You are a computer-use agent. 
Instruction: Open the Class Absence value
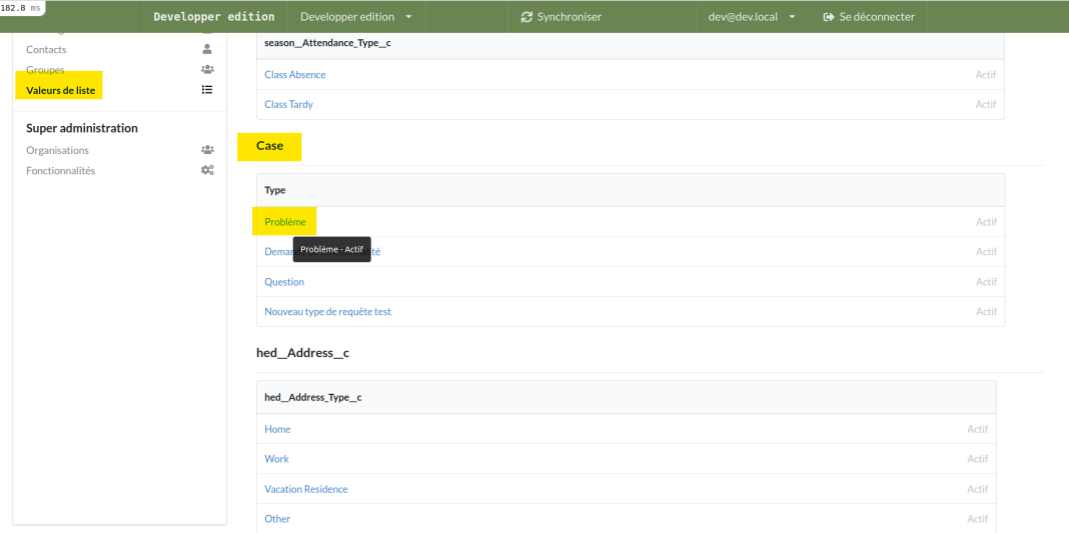(x=295, y=75)
